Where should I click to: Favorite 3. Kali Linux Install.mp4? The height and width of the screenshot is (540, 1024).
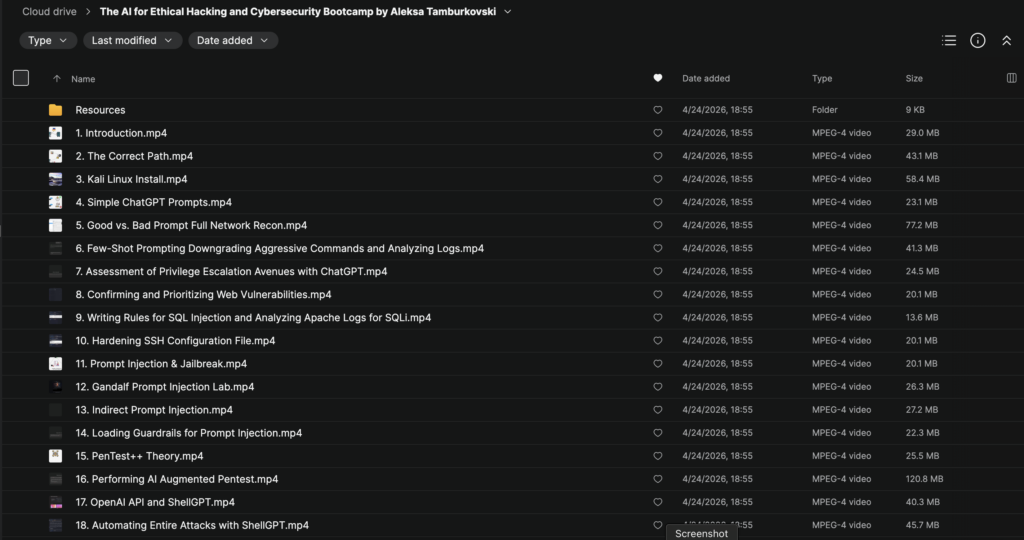pos(658,179)
